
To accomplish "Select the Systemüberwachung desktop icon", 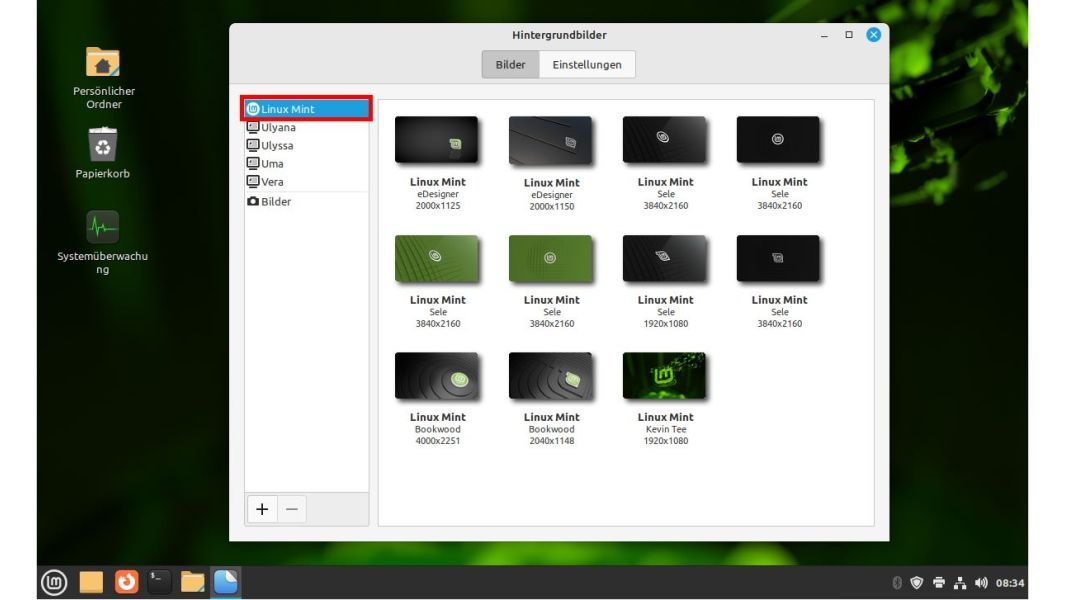I will click(x=103, y=243).
